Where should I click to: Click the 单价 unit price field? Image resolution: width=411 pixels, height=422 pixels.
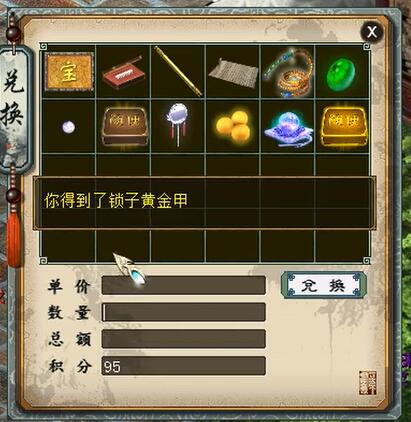click(184, 285)
